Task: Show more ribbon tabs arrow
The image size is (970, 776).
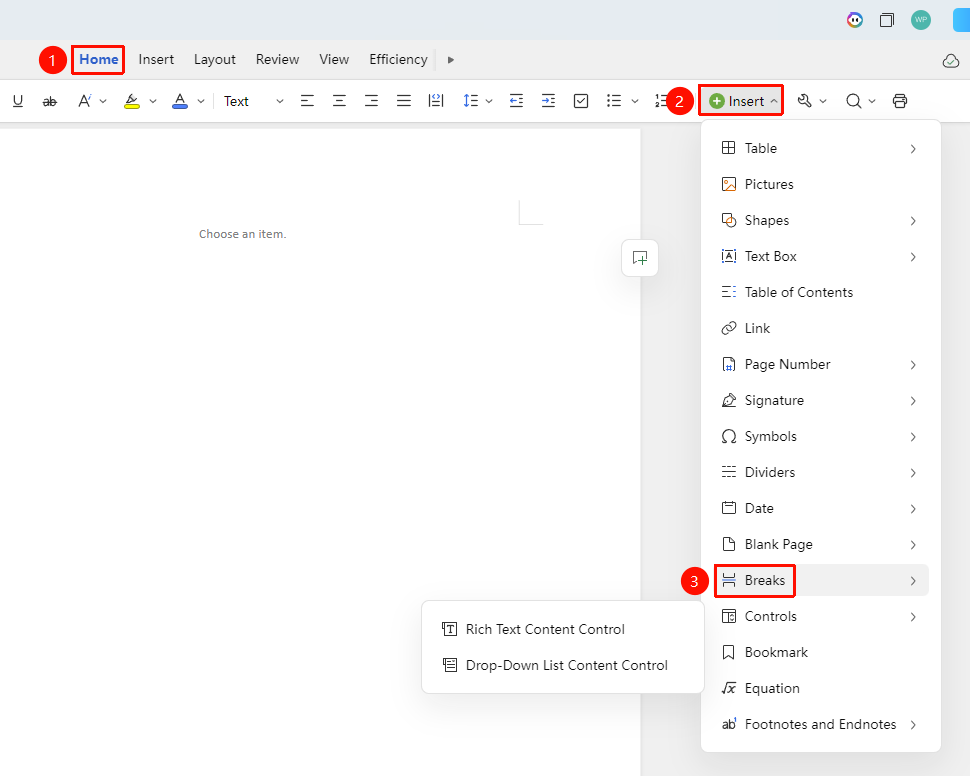Action: (451, 60)
